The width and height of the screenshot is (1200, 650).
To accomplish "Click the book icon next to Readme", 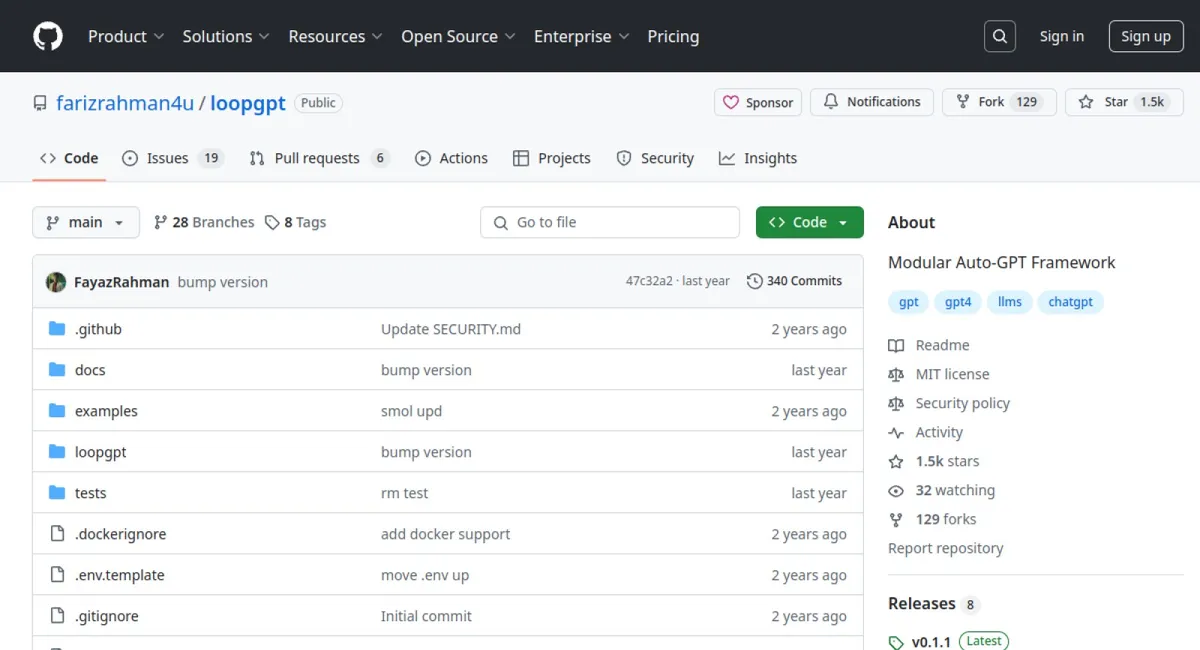I will pos(896,345).
